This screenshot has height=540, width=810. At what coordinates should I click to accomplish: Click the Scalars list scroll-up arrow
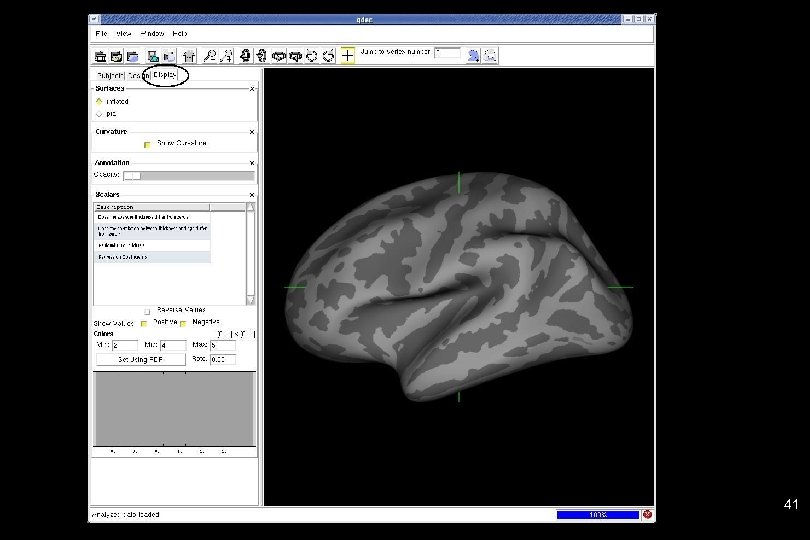point(251,207)
